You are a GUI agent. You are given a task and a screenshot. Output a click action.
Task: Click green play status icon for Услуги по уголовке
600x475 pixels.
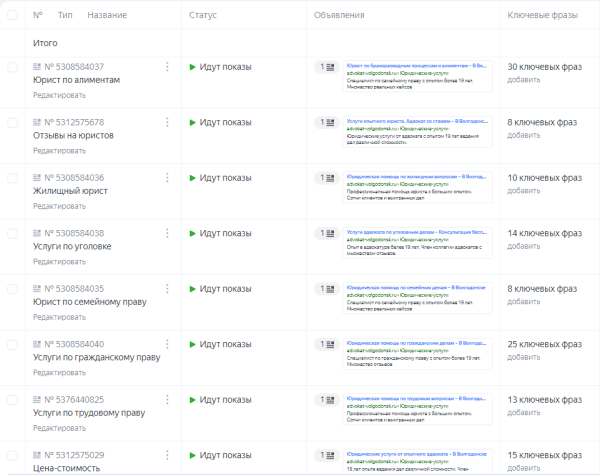pyautogui.click(x=193, y=233)
